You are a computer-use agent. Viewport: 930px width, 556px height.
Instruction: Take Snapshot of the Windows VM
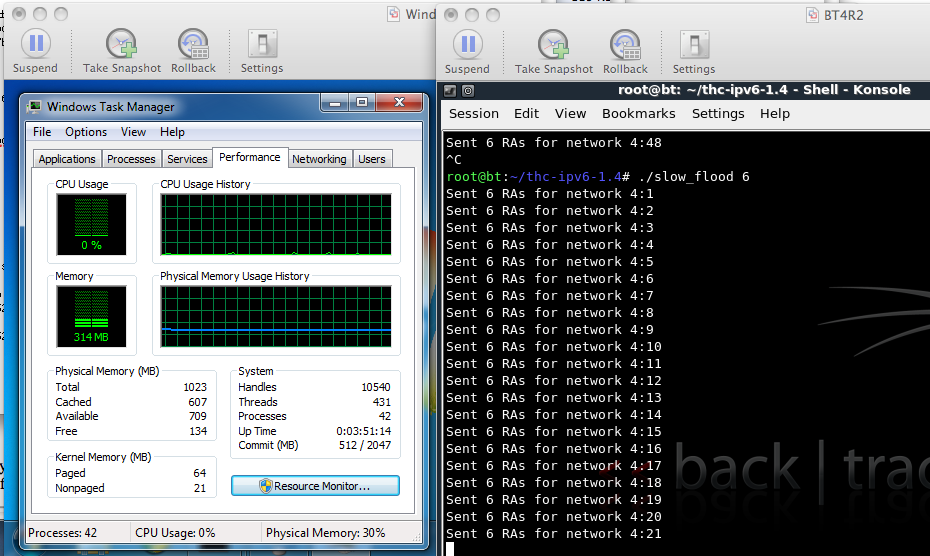[x=122, y=51]
